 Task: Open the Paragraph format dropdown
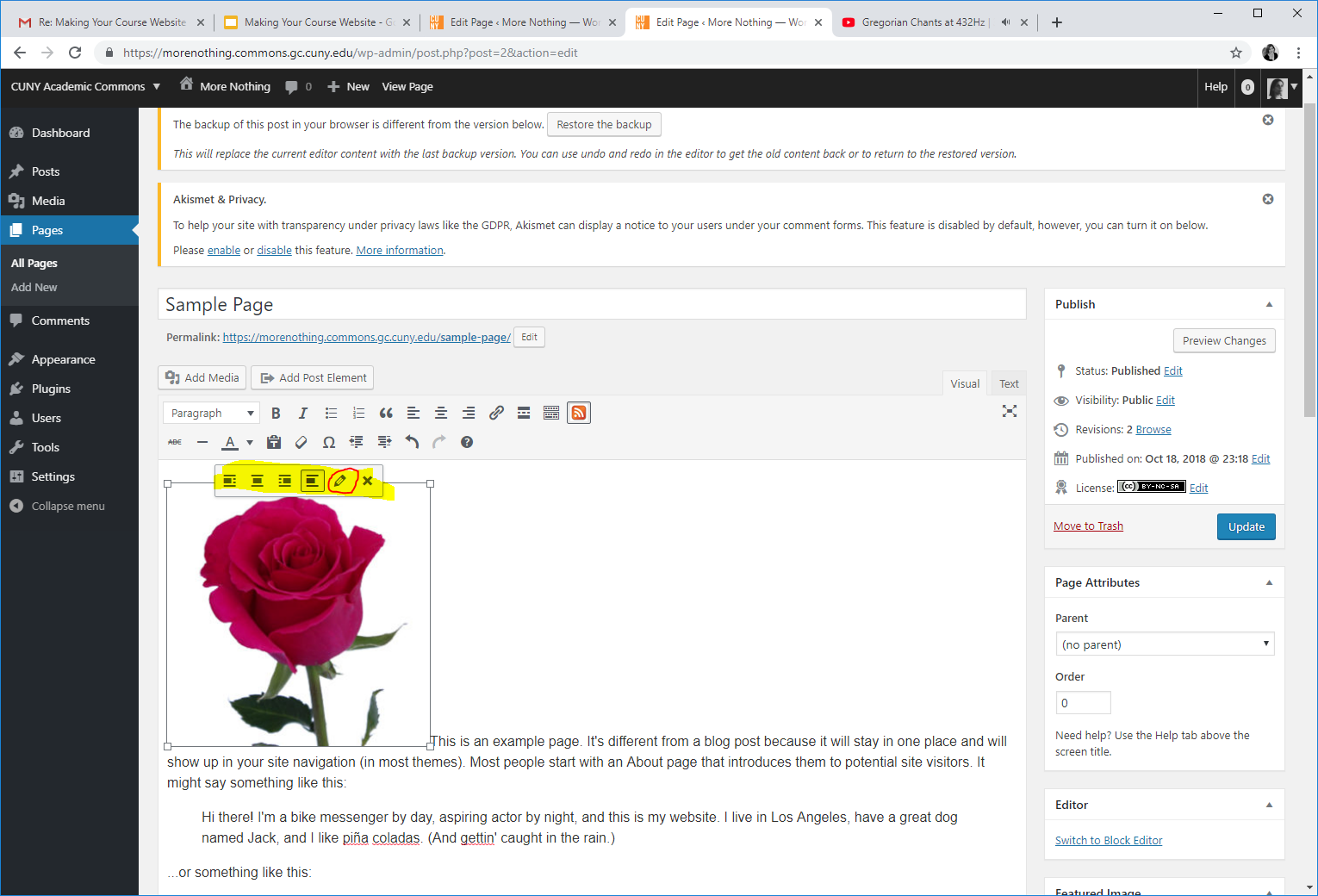click(x=211, y=414)
